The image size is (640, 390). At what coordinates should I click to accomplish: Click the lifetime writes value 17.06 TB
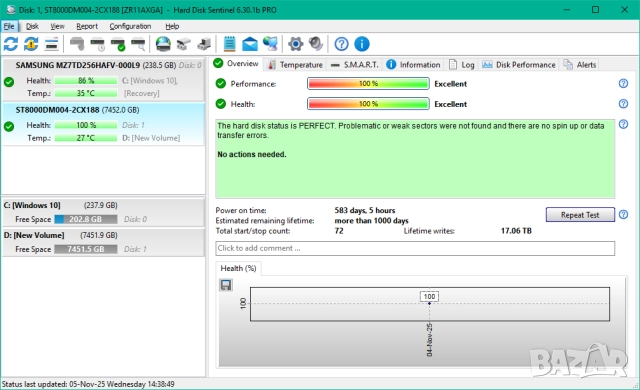(516, 231)
